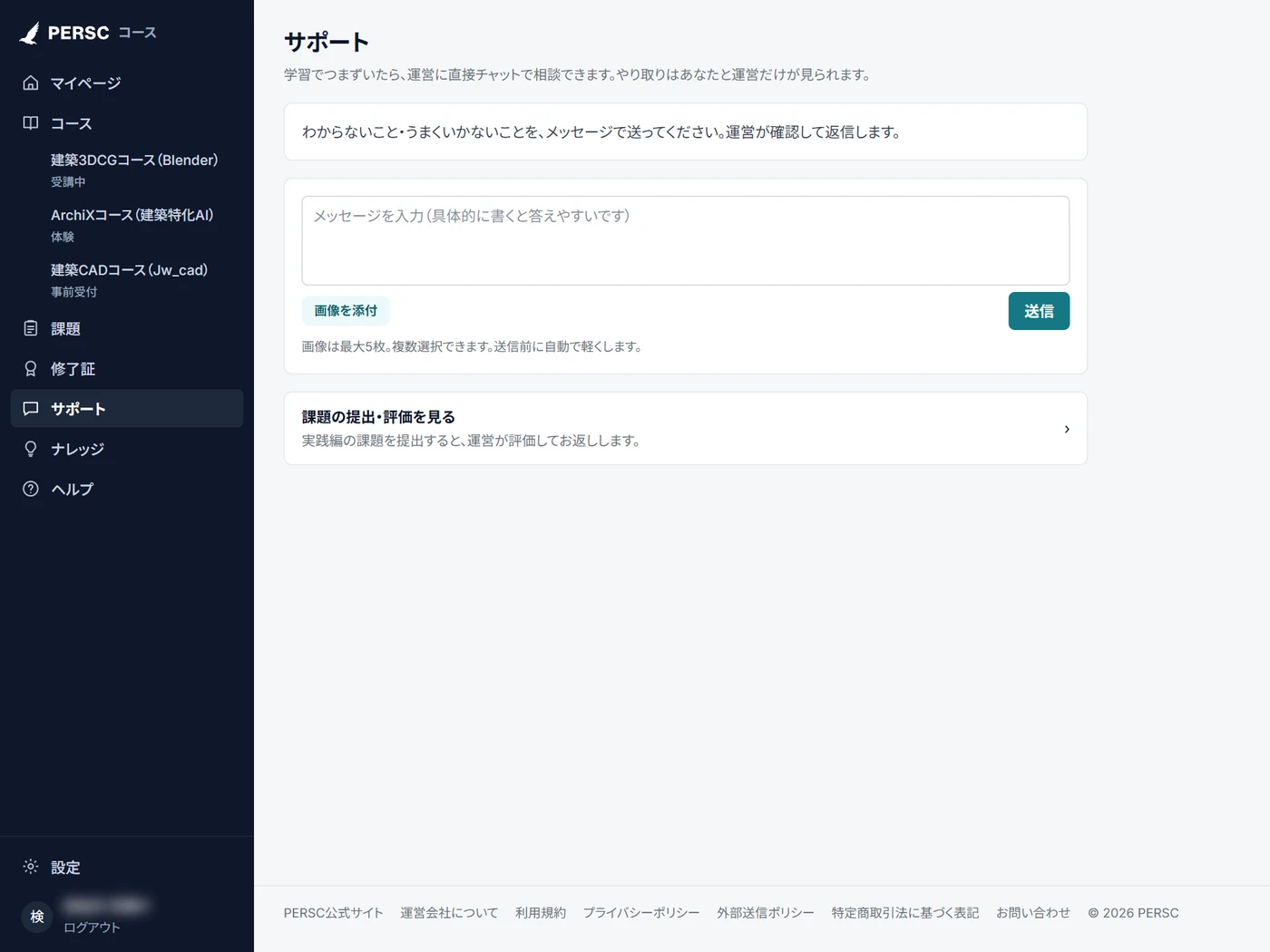Screen dimensions: 1270x952
Task: Click the サポート page heading
Action: (327, 42)
